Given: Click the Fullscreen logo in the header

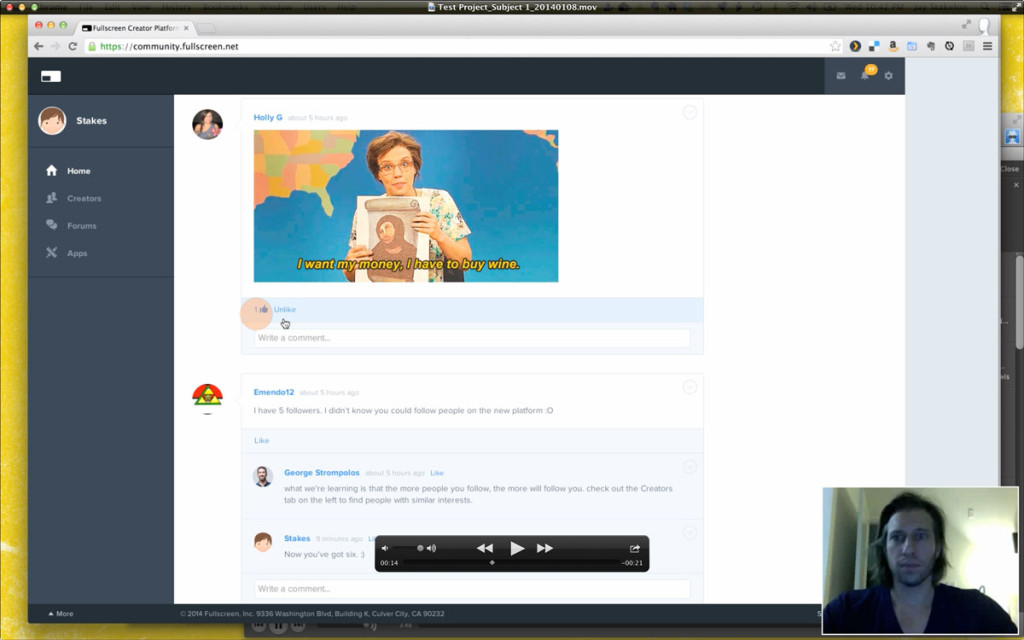Looking at the screenshot, I should click(x=51, y=76).
